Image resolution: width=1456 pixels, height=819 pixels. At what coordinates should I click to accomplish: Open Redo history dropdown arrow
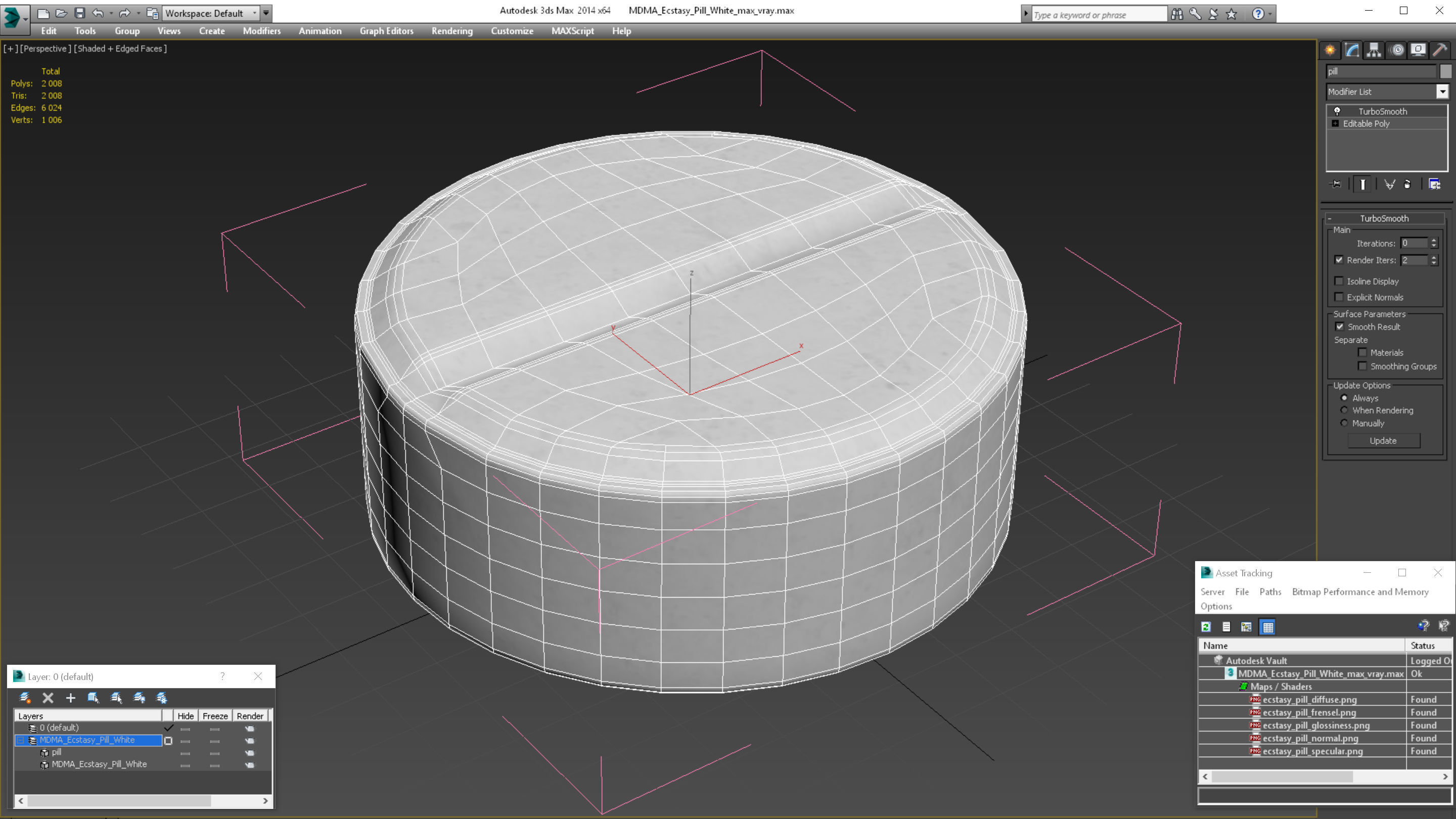tap(138, 13)
